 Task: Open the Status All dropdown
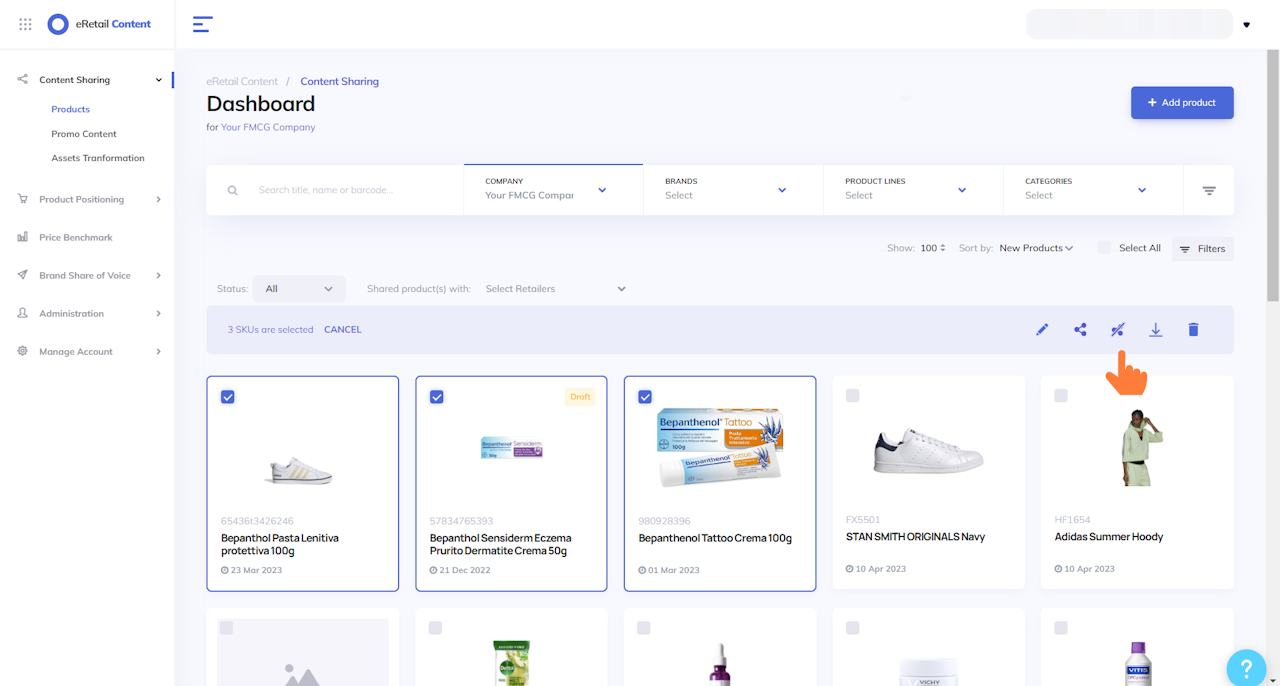click(299, 289)
